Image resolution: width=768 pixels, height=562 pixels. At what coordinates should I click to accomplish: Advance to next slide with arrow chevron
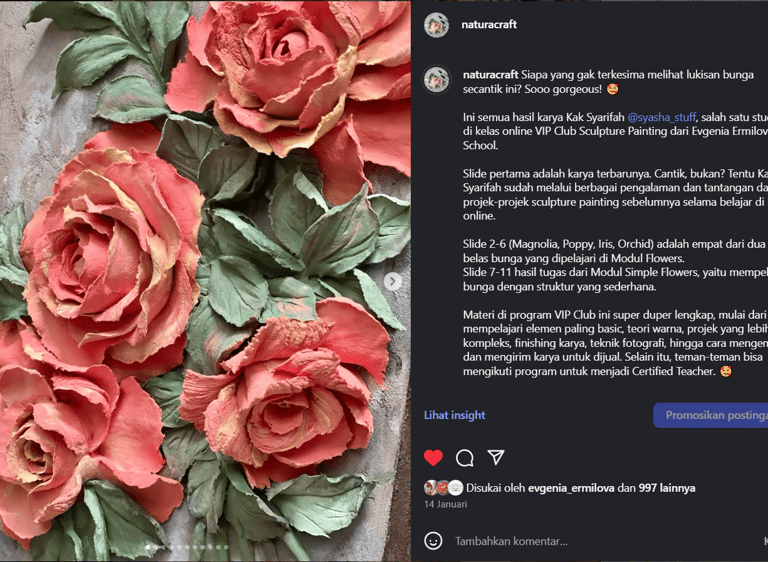(392, 281)
